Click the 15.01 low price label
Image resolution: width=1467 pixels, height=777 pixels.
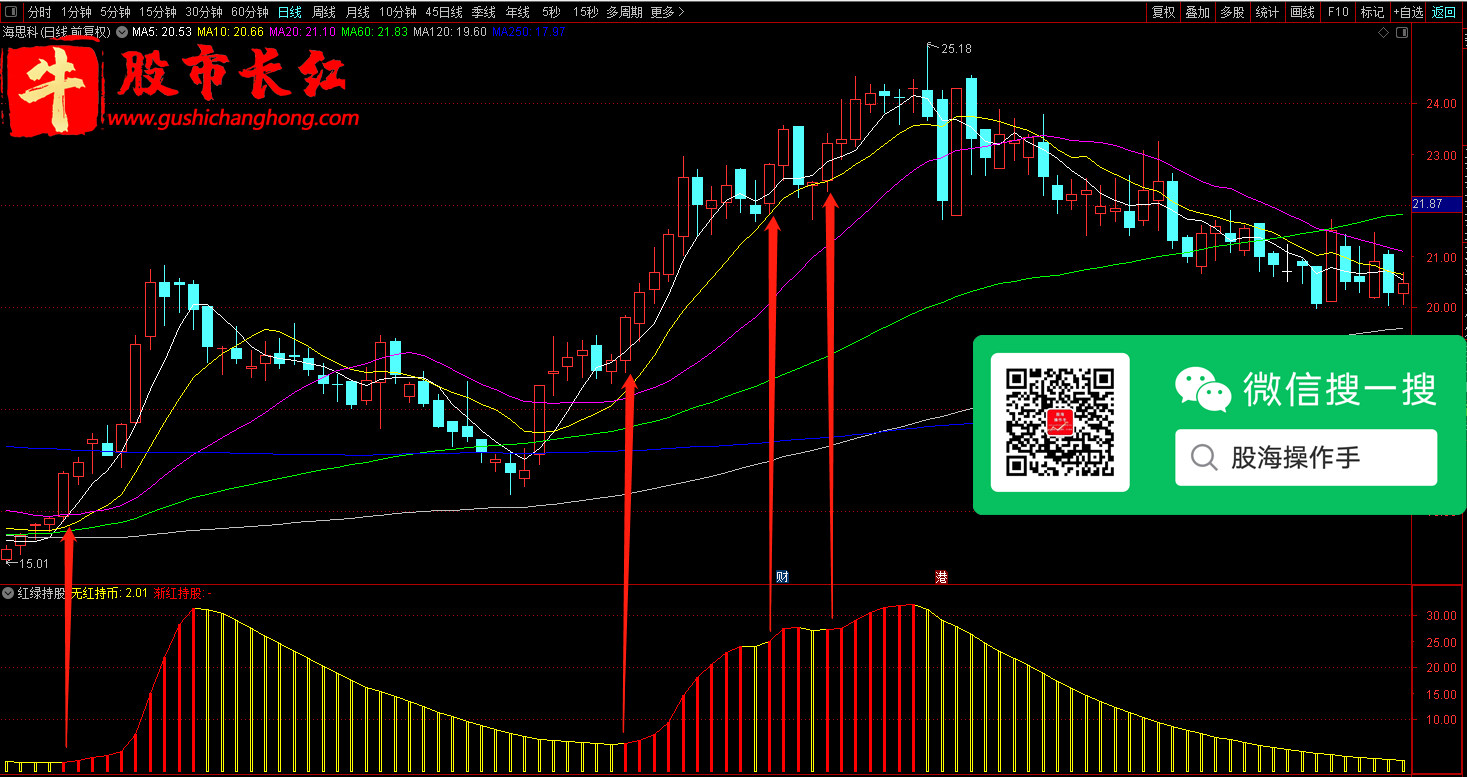pyautogui.click(x=33, y=565)
